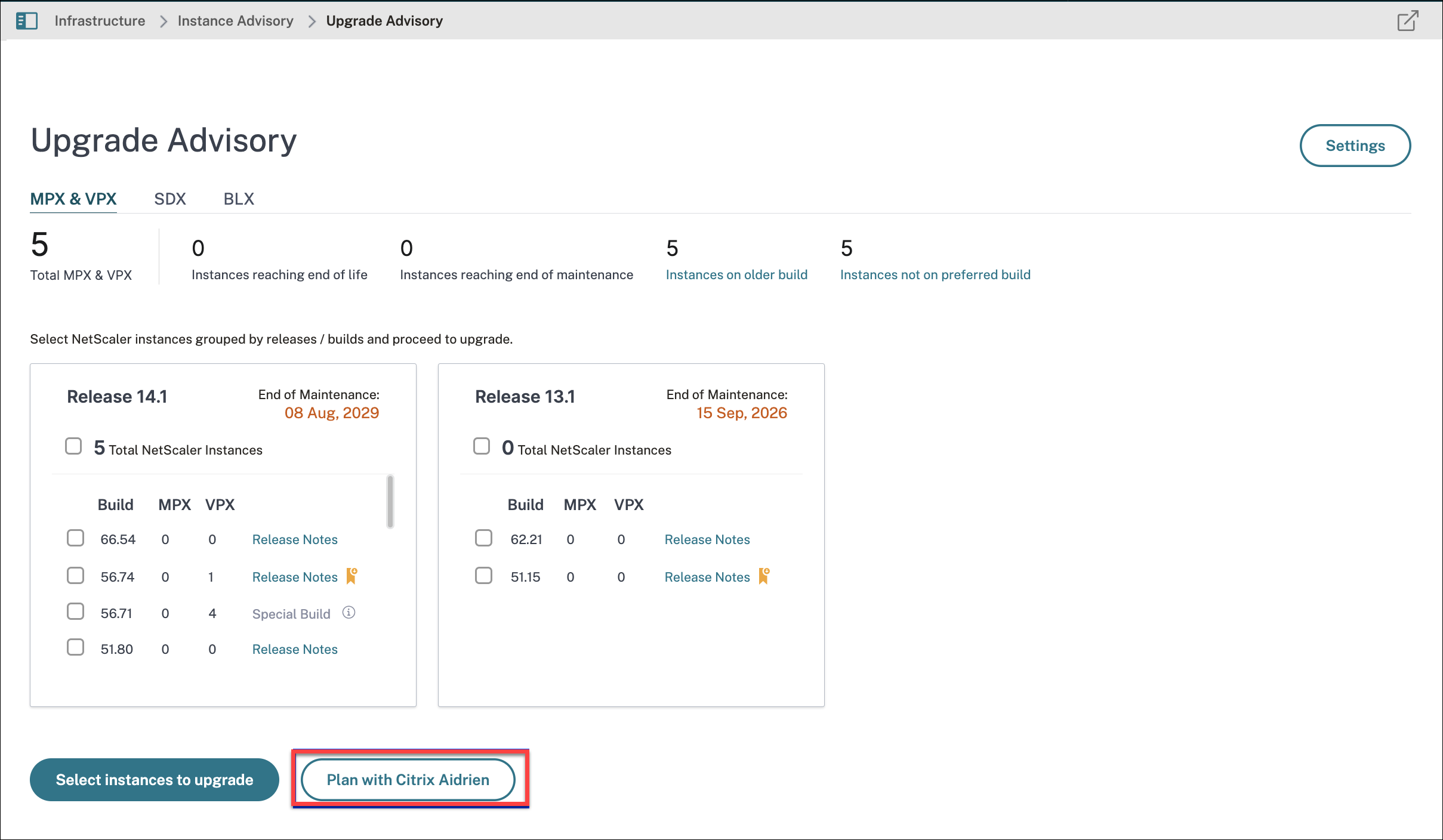This screenshot has height=840, width=1443.
Task: Open Instances not on preferred build link
Action: point(935,274)
